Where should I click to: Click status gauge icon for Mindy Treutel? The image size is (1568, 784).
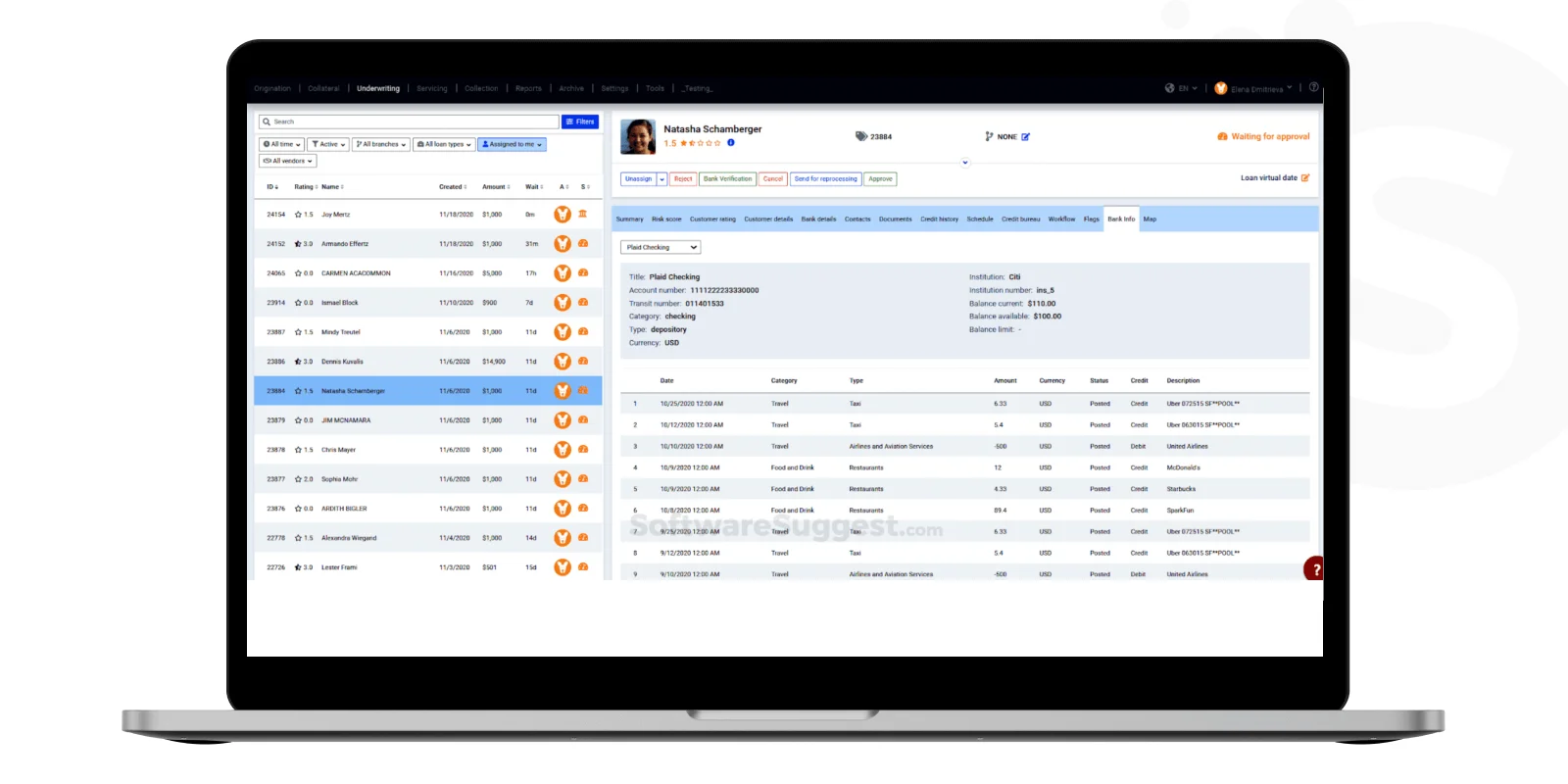pyautogui.click(x=583, y=331)
